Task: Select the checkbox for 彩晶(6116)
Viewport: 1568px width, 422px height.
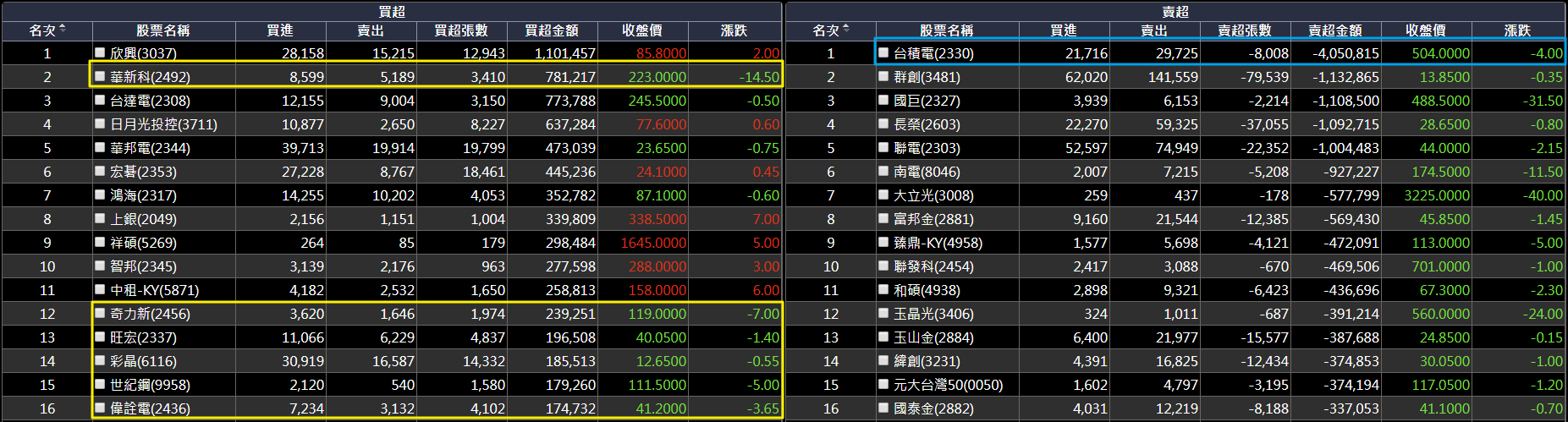Action: pos(100,360)
